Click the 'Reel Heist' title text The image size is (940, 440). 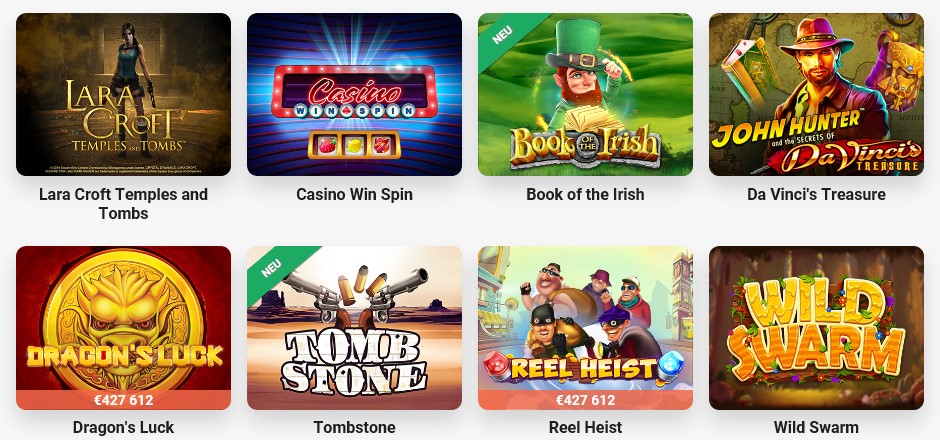(x=585, y=427)
